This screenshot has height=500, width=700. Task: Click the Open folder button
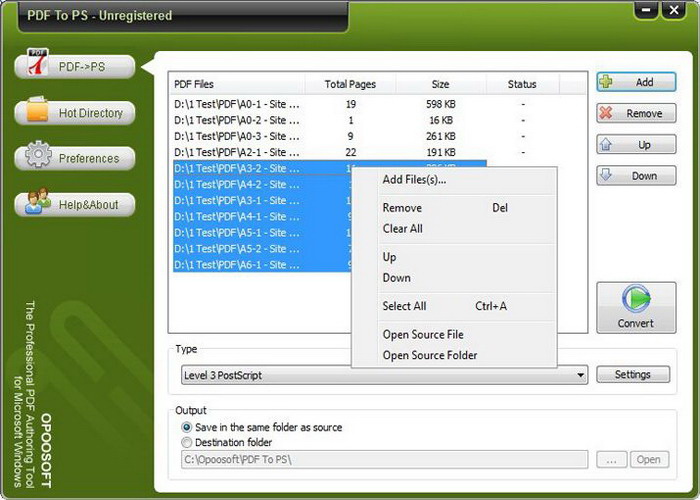[650, 459]
